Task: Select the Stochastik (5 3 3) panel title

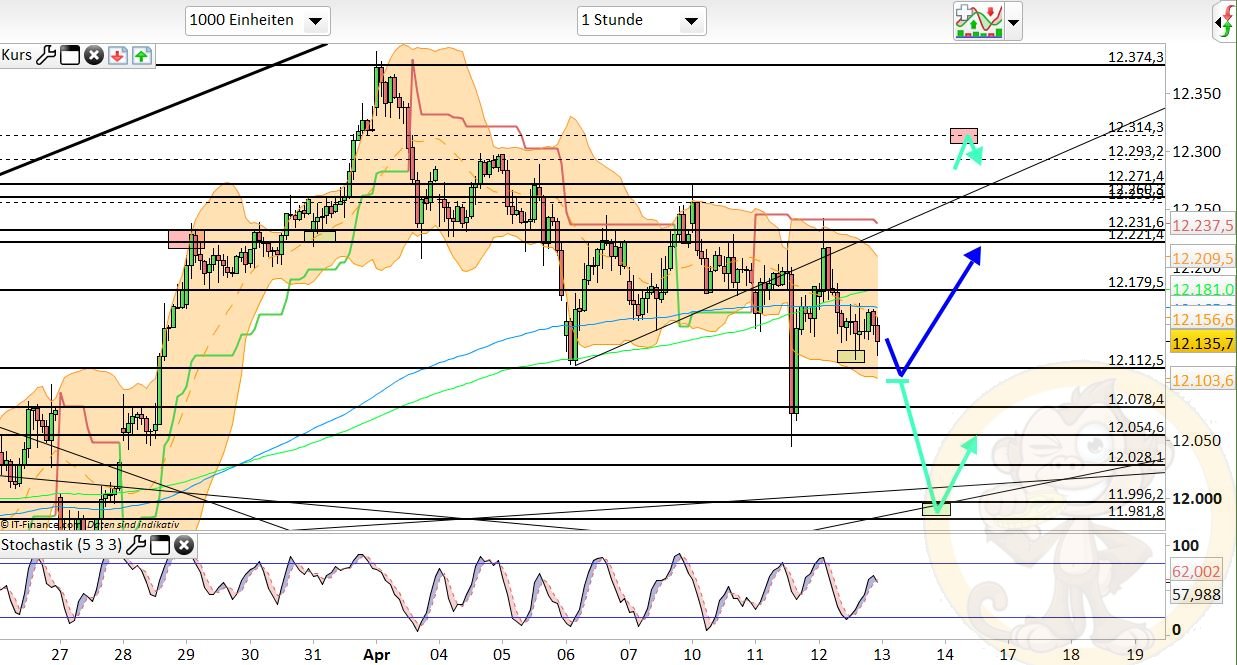Action: (x=60, y=546)
